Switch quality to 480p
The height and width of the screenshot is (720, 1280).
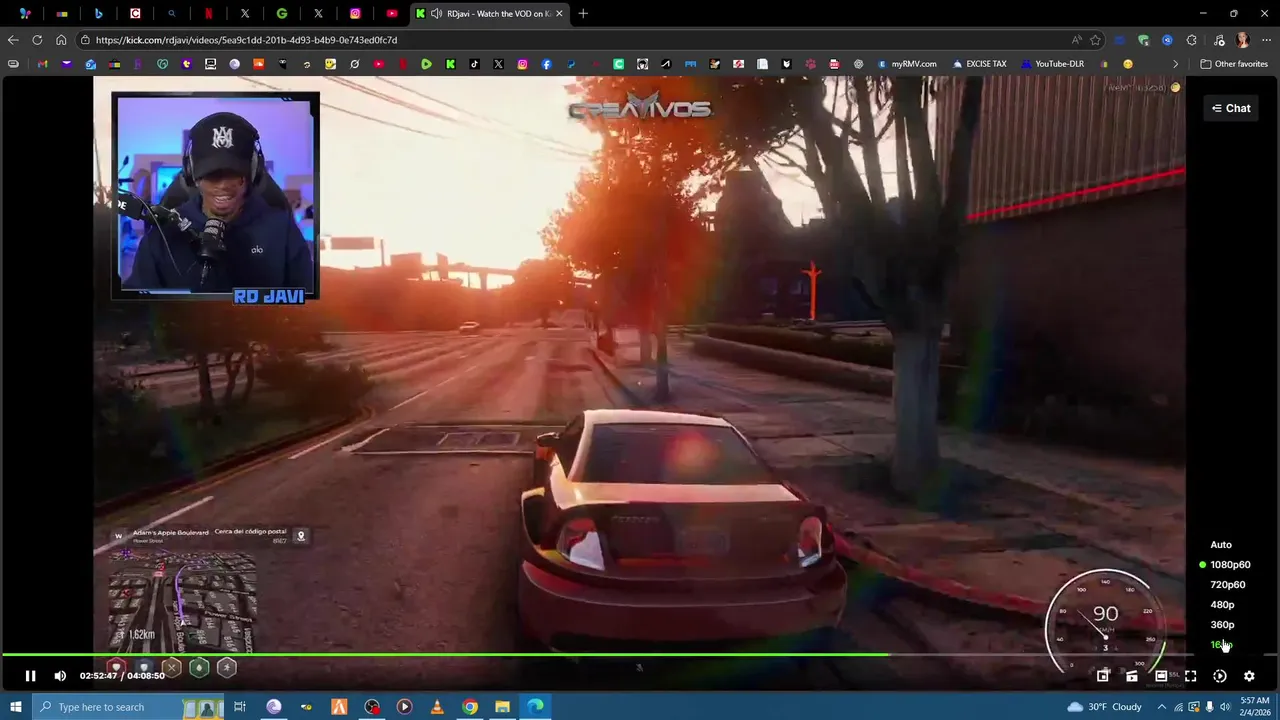(x=1222, y=605)
